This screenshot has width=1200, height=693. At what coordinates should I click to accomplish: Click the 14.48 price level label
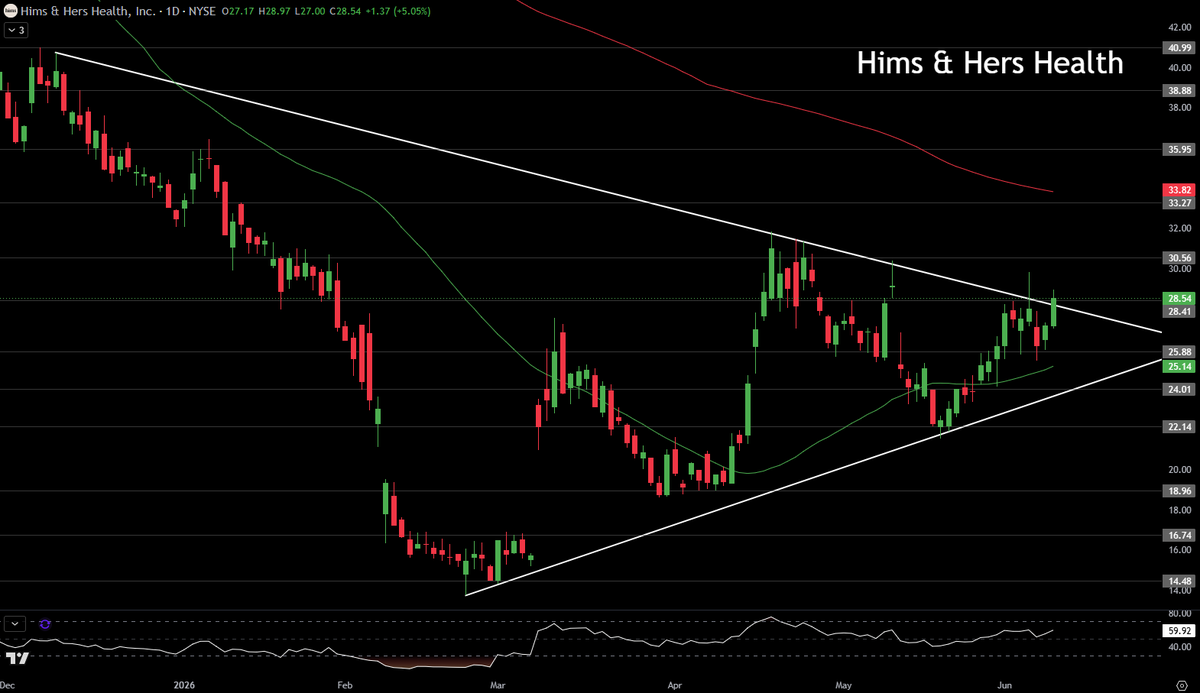point(1178,581)
